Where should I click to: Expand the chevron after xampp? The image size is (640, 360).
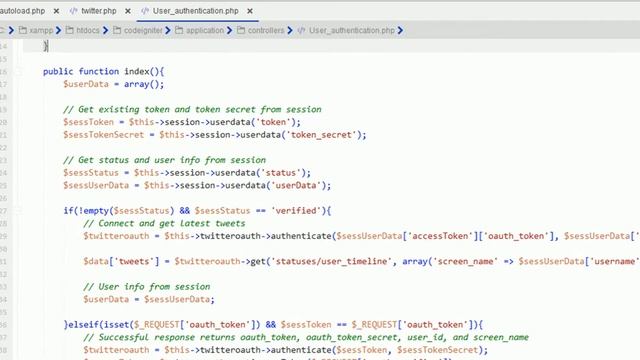[x=58, y=30]
